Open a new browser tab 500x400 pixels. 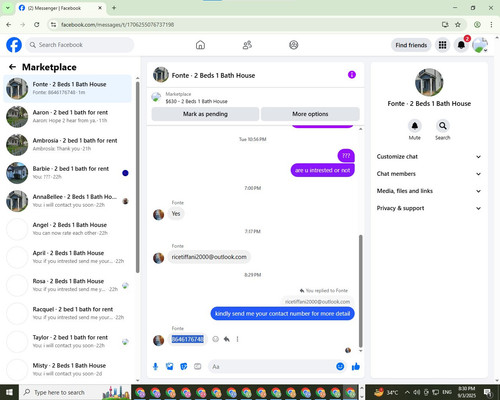click(114, 8)
